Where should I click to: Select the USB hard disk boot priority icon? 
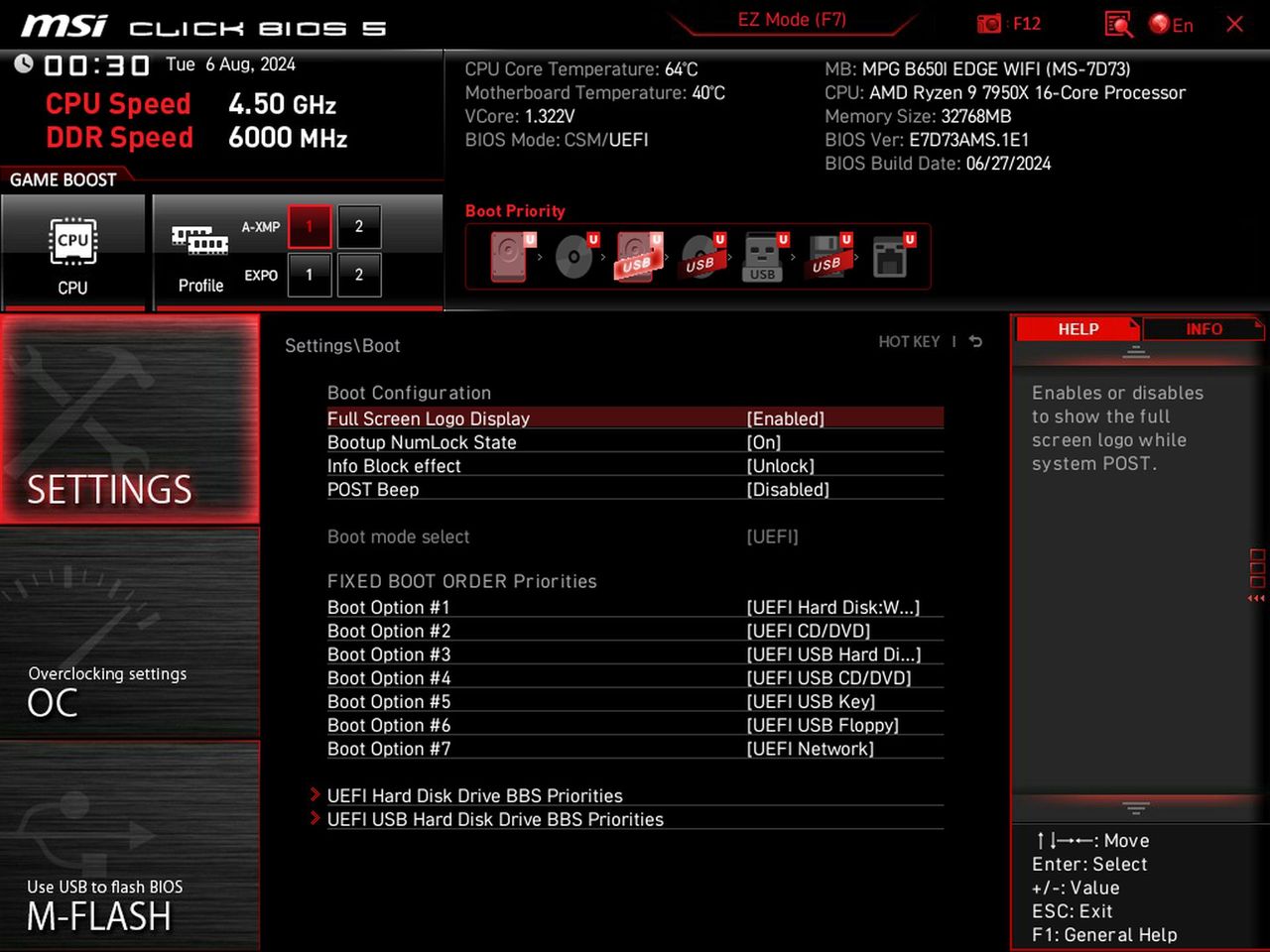[638, 257]
